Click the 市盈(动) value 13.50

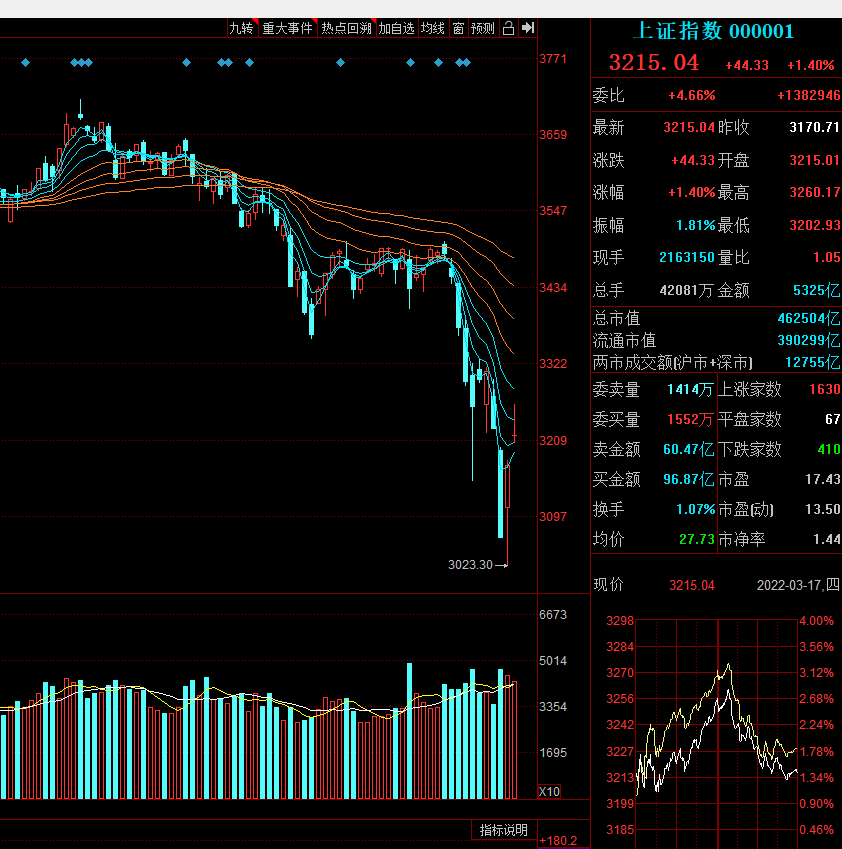(823, 510)
